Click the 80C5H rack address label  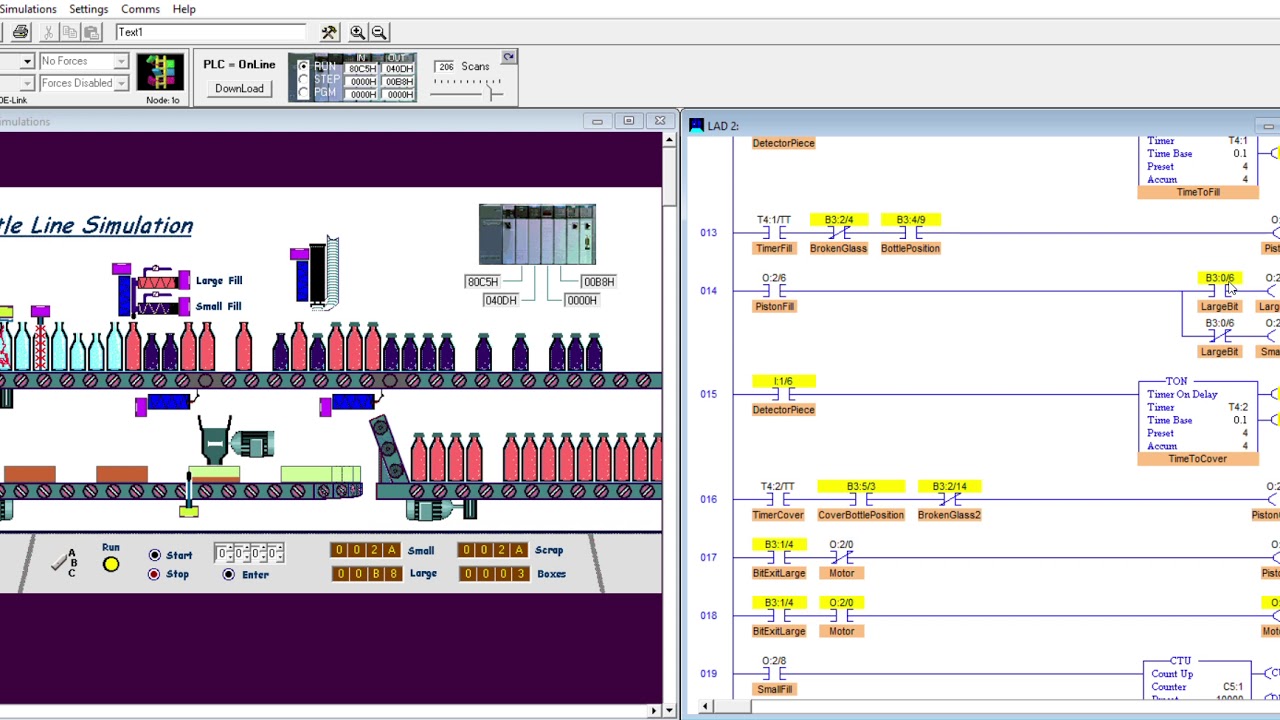(x=482, y=282)
